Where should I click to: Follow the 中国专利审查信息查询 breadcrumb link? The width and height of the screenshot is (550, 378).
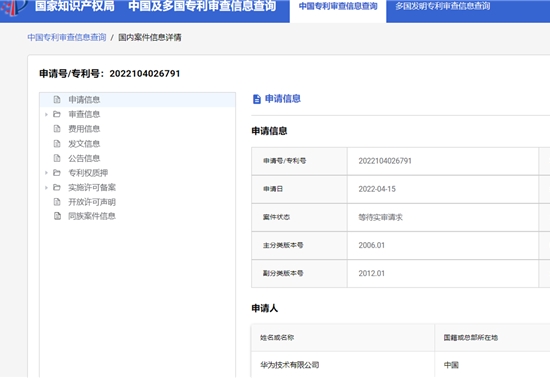[x=67, y=37]
